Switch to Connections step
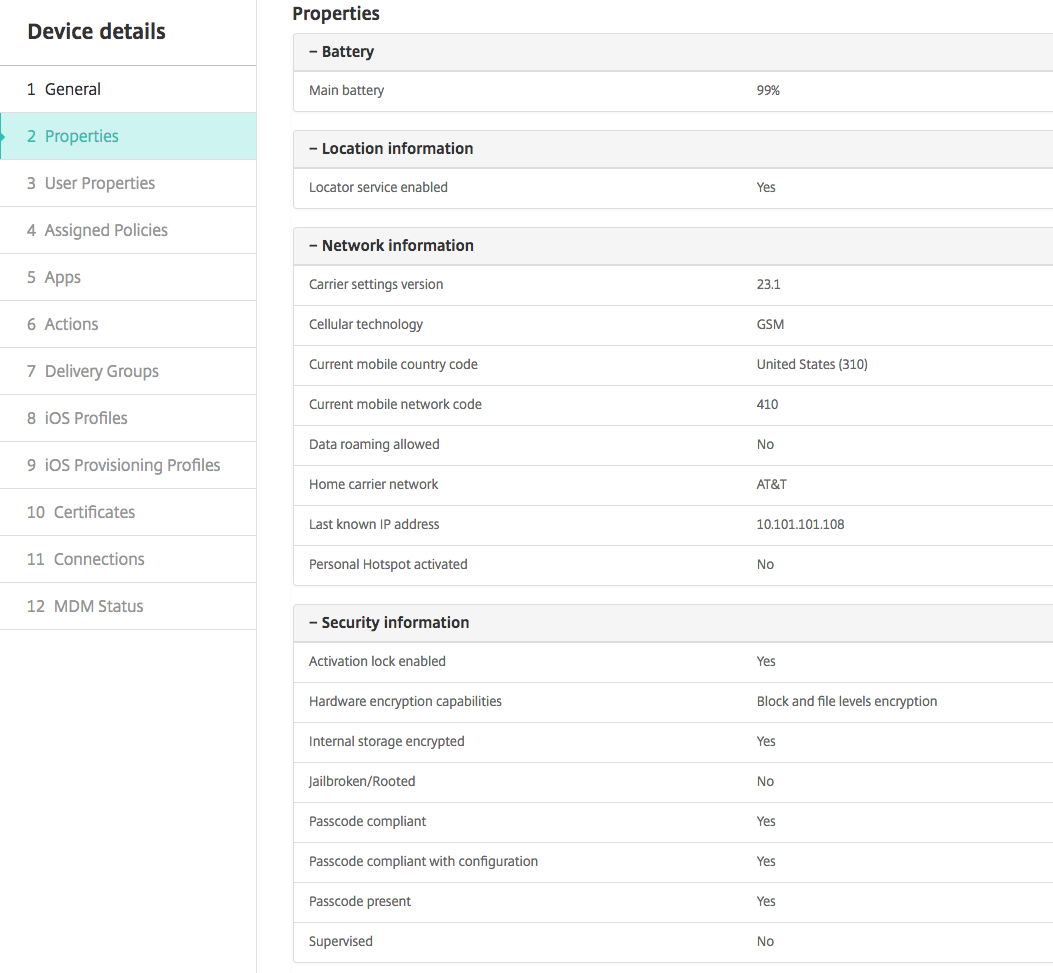 [x=99, y=559]
